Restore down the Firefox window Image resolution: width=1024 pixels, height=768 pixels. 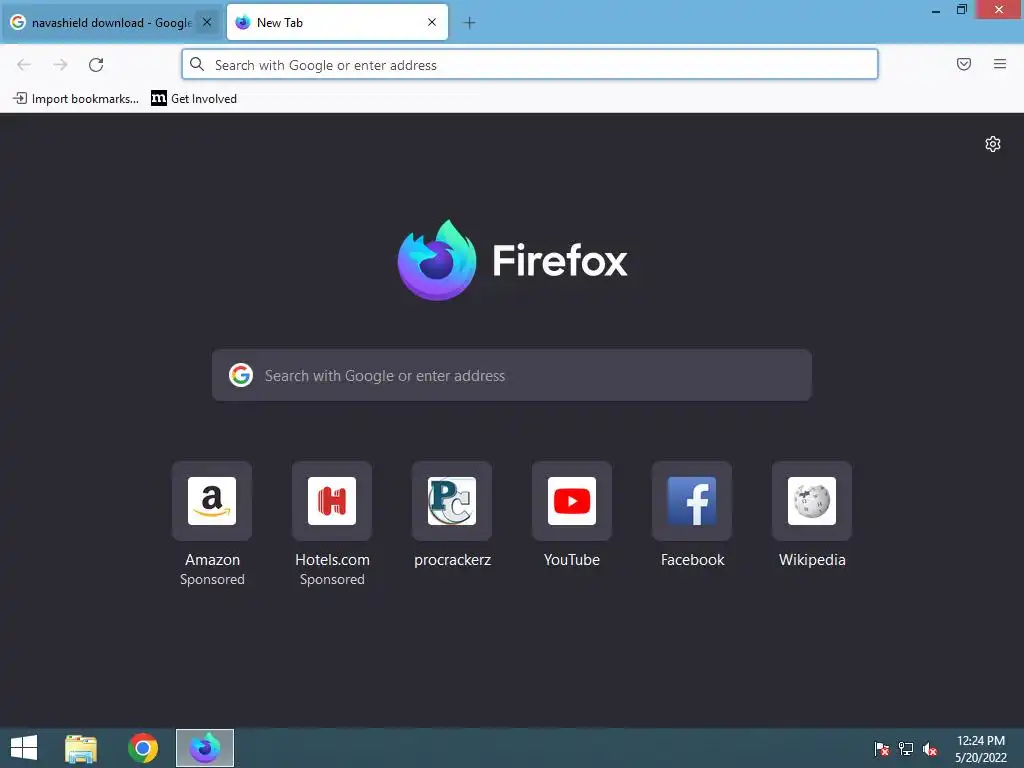tap(962, 9)
